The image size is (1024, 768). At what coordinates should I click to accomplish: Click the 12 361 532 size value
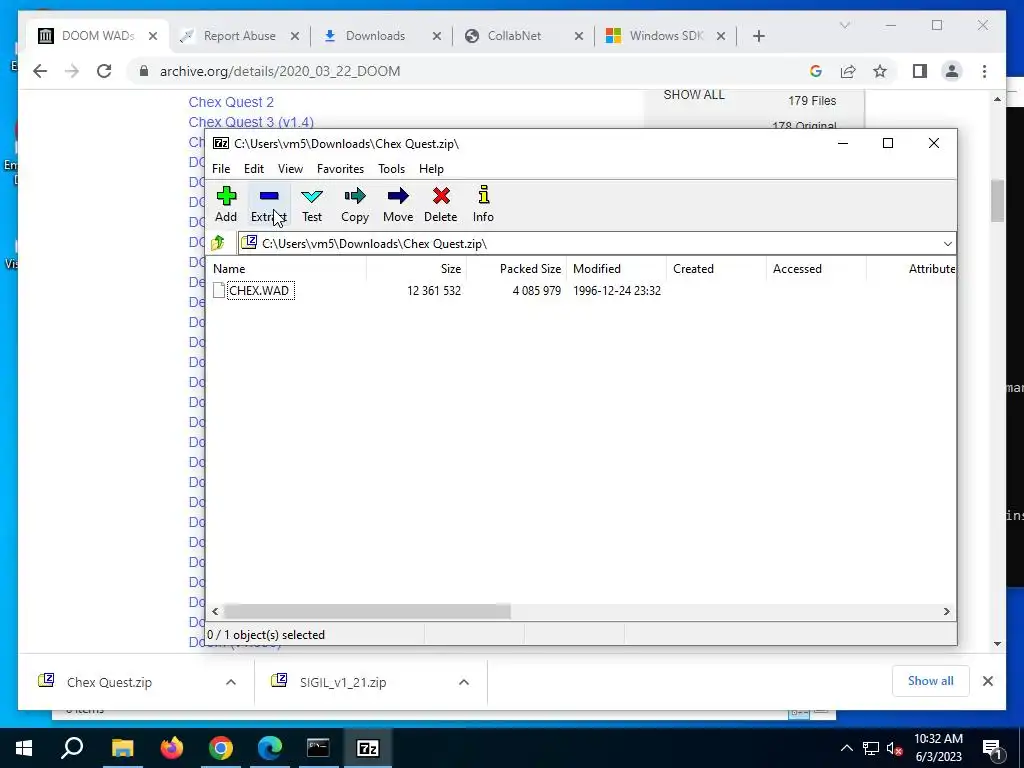point(434,291)
